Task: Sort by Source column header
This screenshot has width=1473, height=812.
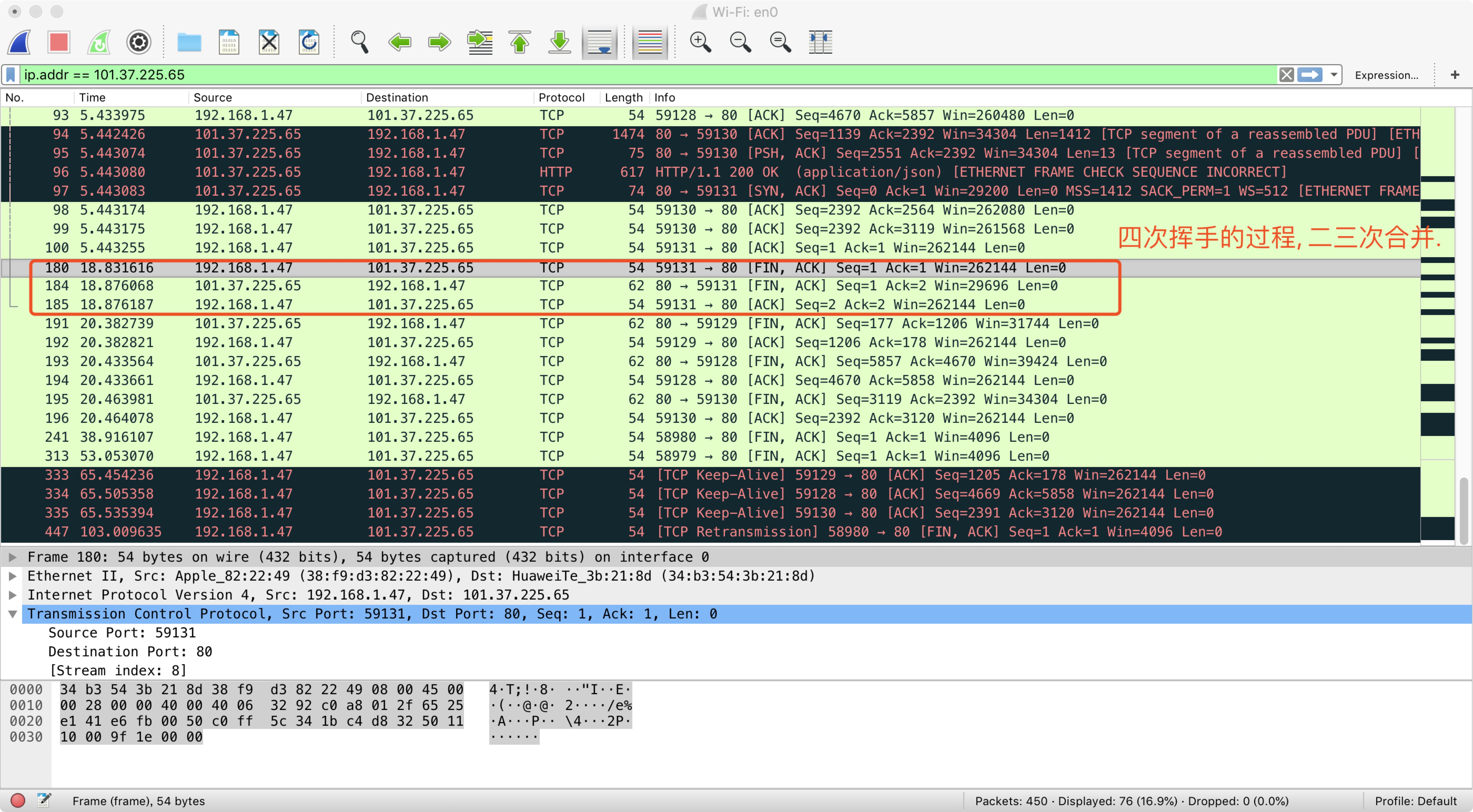Action: (275, 97)
